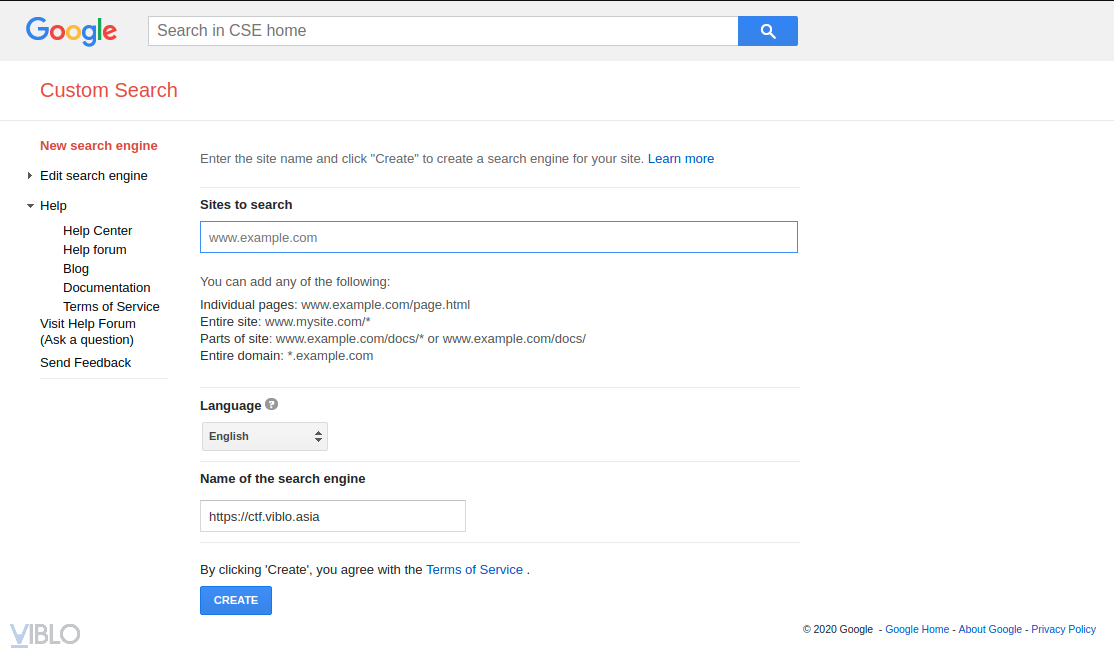The width and height of the screenshot is (1114, 658).
Task: Collapse the Help section arrow
Action: tap(30, 206)
